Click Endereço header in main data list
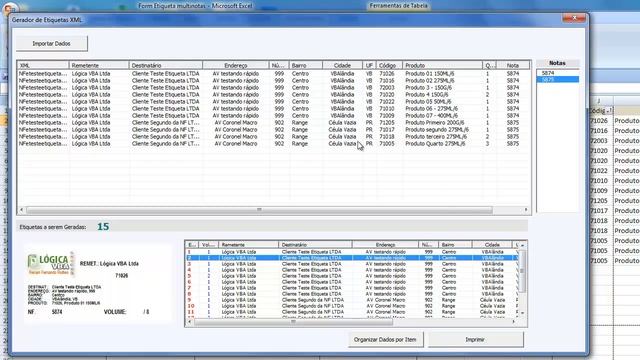Screen dimensions: 640x360 pyautogui.click(x=236, y=65)
